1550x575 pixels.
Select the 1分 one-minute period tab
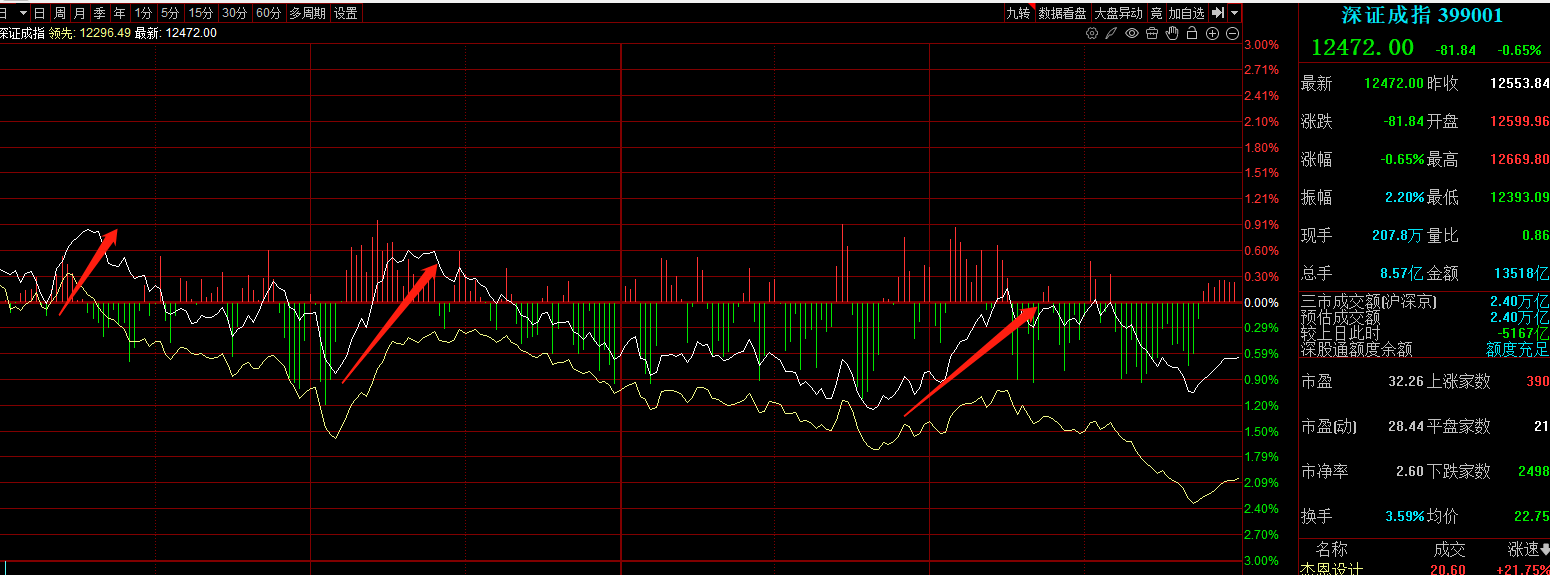pos(144,13)
